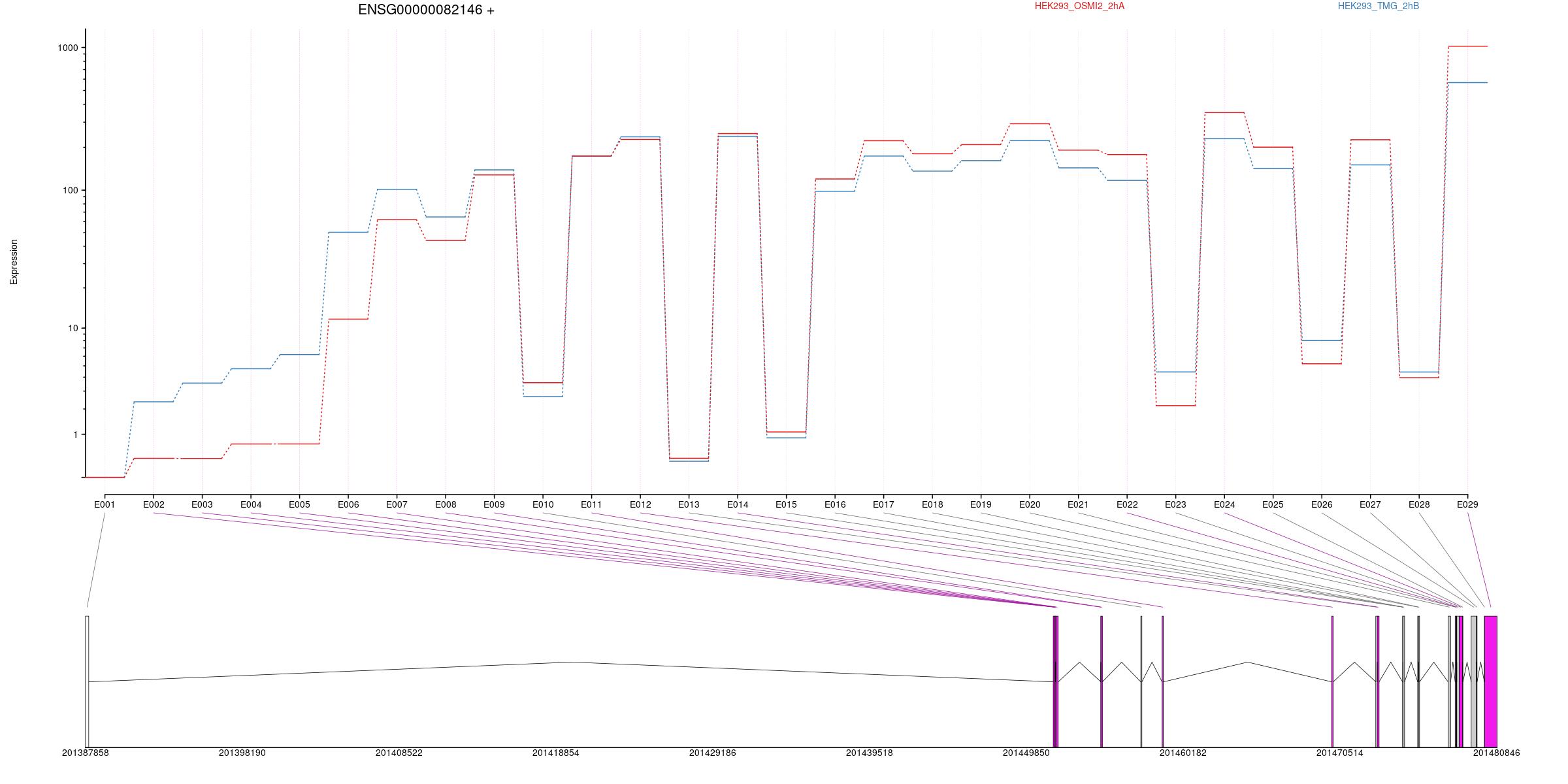Click the large magenta last exon block
Viewport: 1568px width, 784px height.
point(1490,681)
